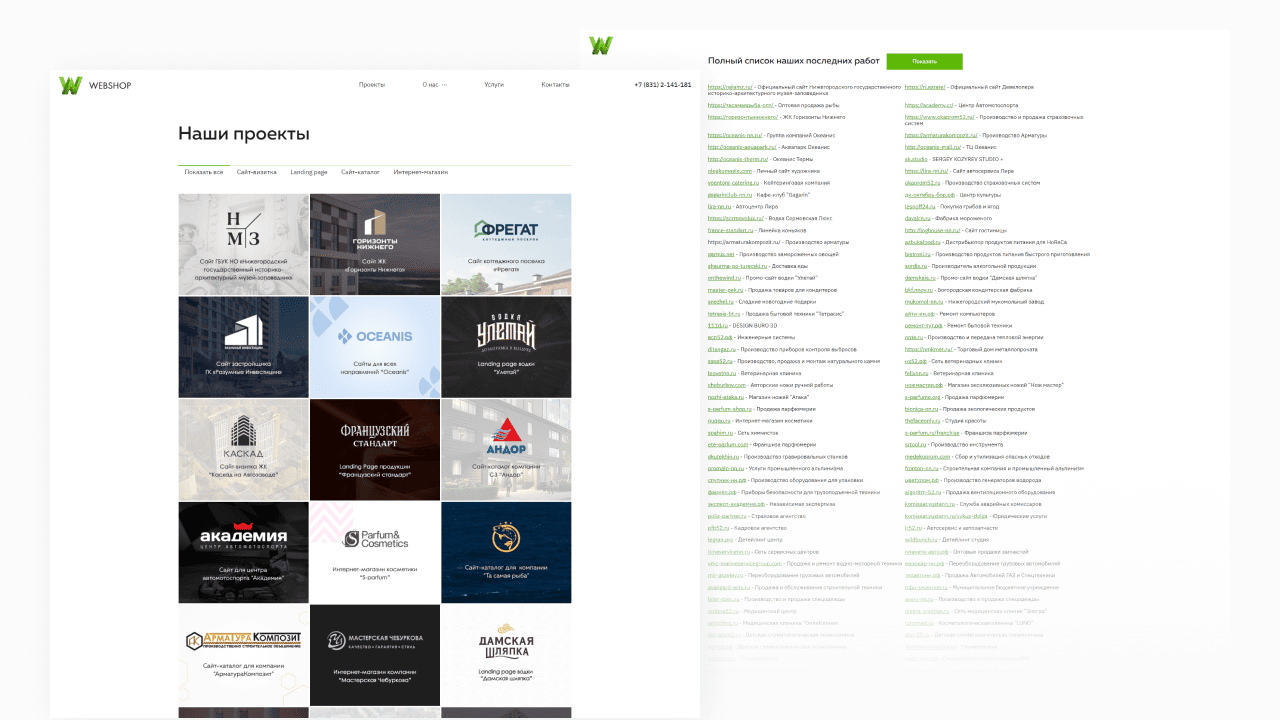
Task: Click the «Фрегат» cottage village thumbnail
Action: pyautogui.click(x=506, y=244)
